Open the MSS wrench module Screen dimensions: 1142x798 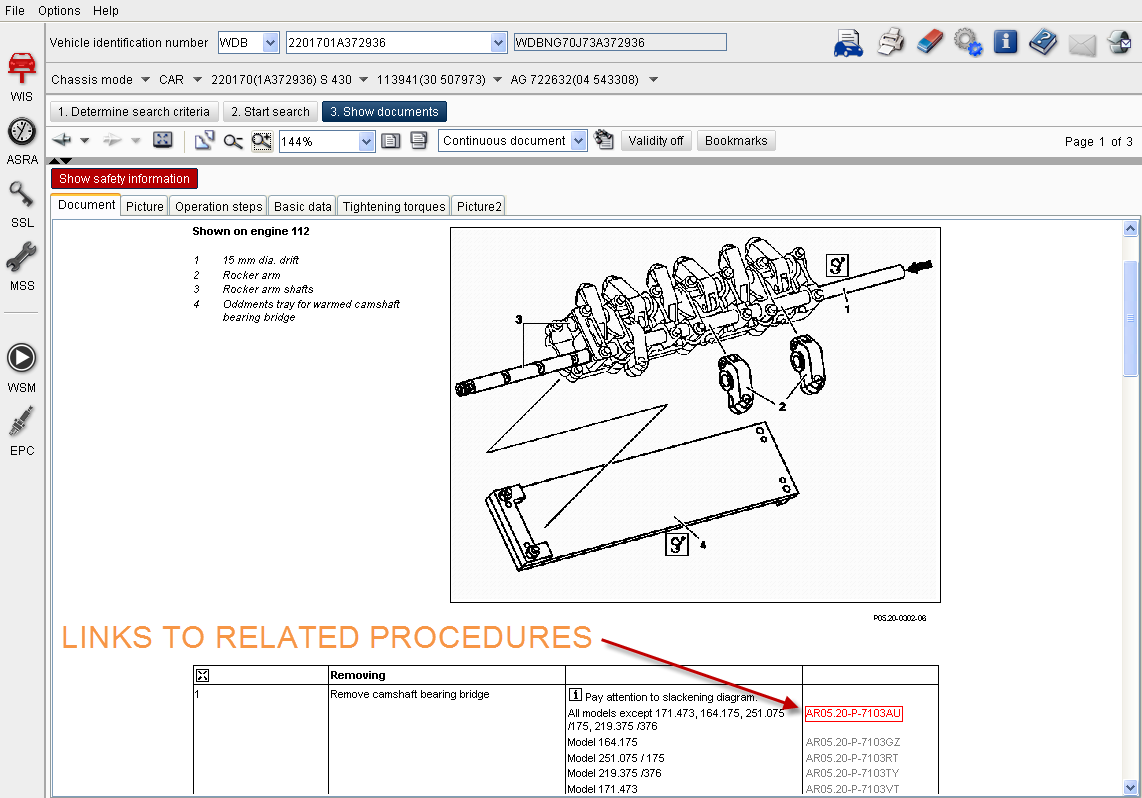[22, 267]
